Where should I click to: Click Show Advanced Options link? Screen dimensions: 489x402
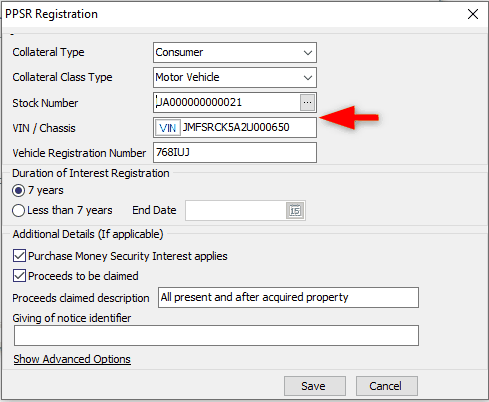point(72,359)
